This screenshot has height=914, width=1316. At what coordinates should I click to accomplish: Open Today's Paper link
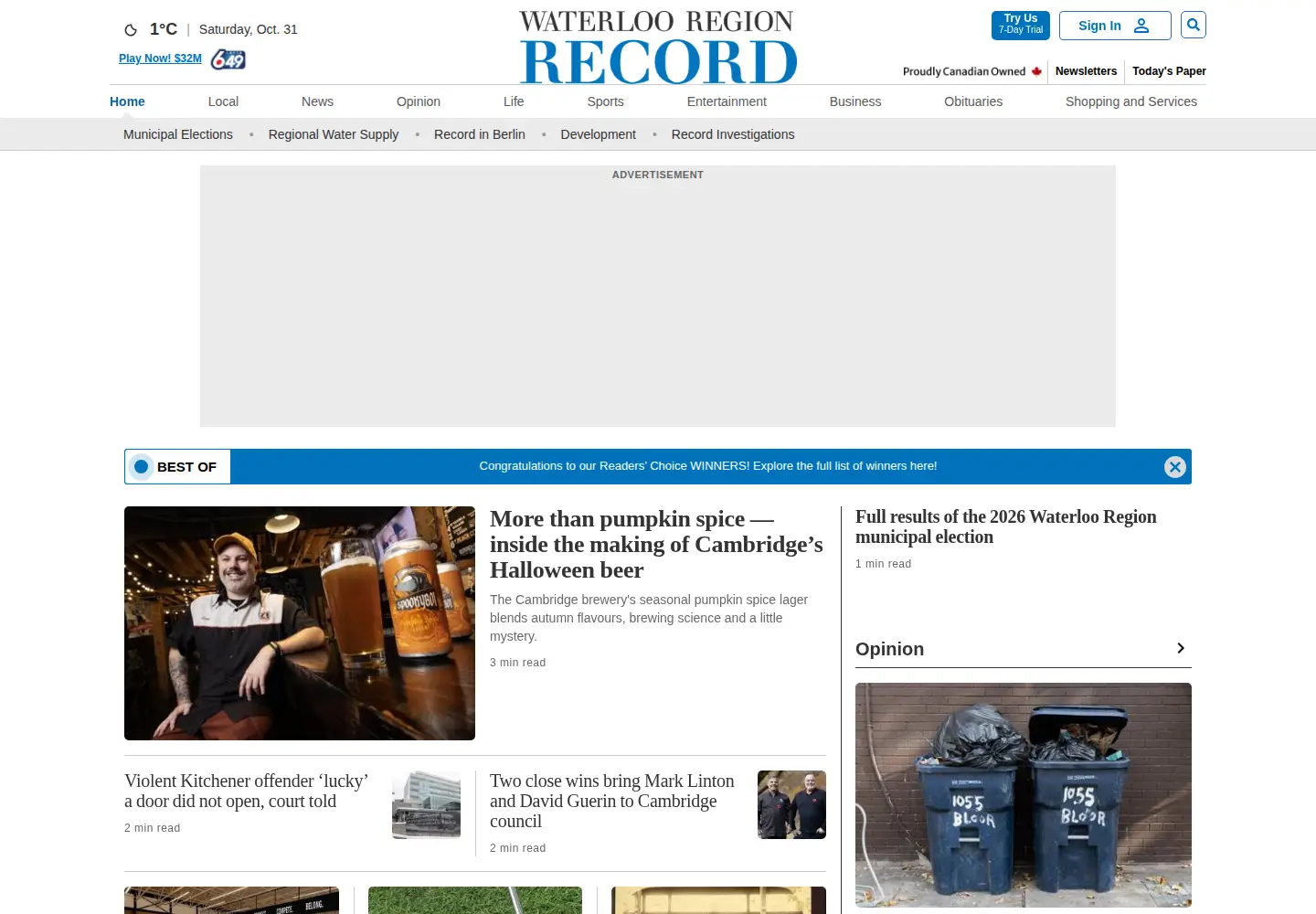(x=1169, y=71)
